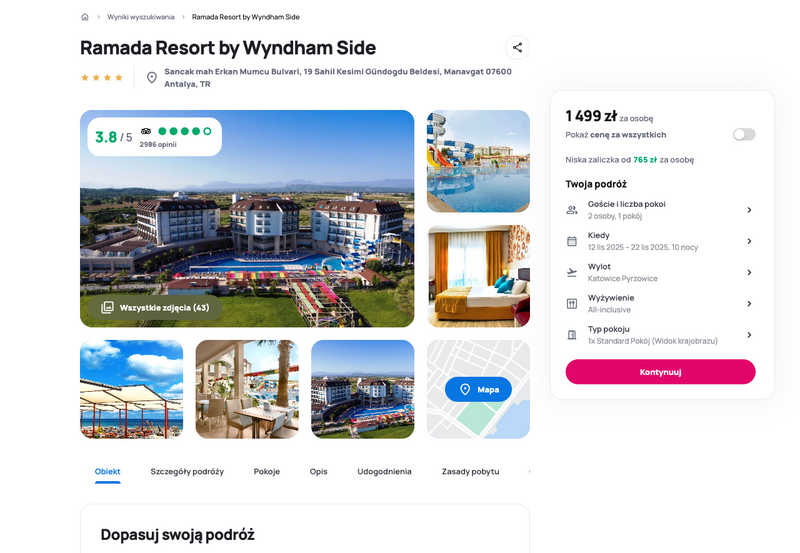
Task: Switch to the Udogodnienia tab
Action: [384, 471]
